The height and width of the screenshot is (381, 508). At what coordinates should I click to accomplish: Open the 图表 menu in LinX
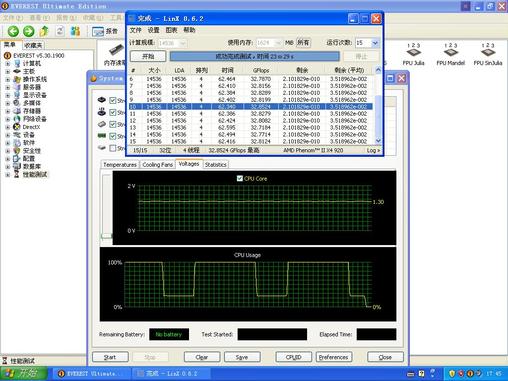pos(171,30)
